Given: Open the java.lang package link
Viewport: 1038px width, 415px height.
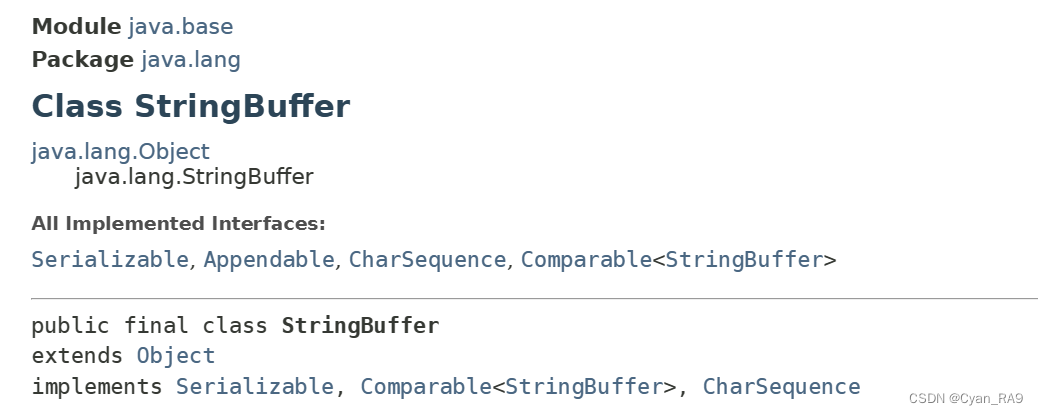Looking at the screenshot, I should point(191,60).
